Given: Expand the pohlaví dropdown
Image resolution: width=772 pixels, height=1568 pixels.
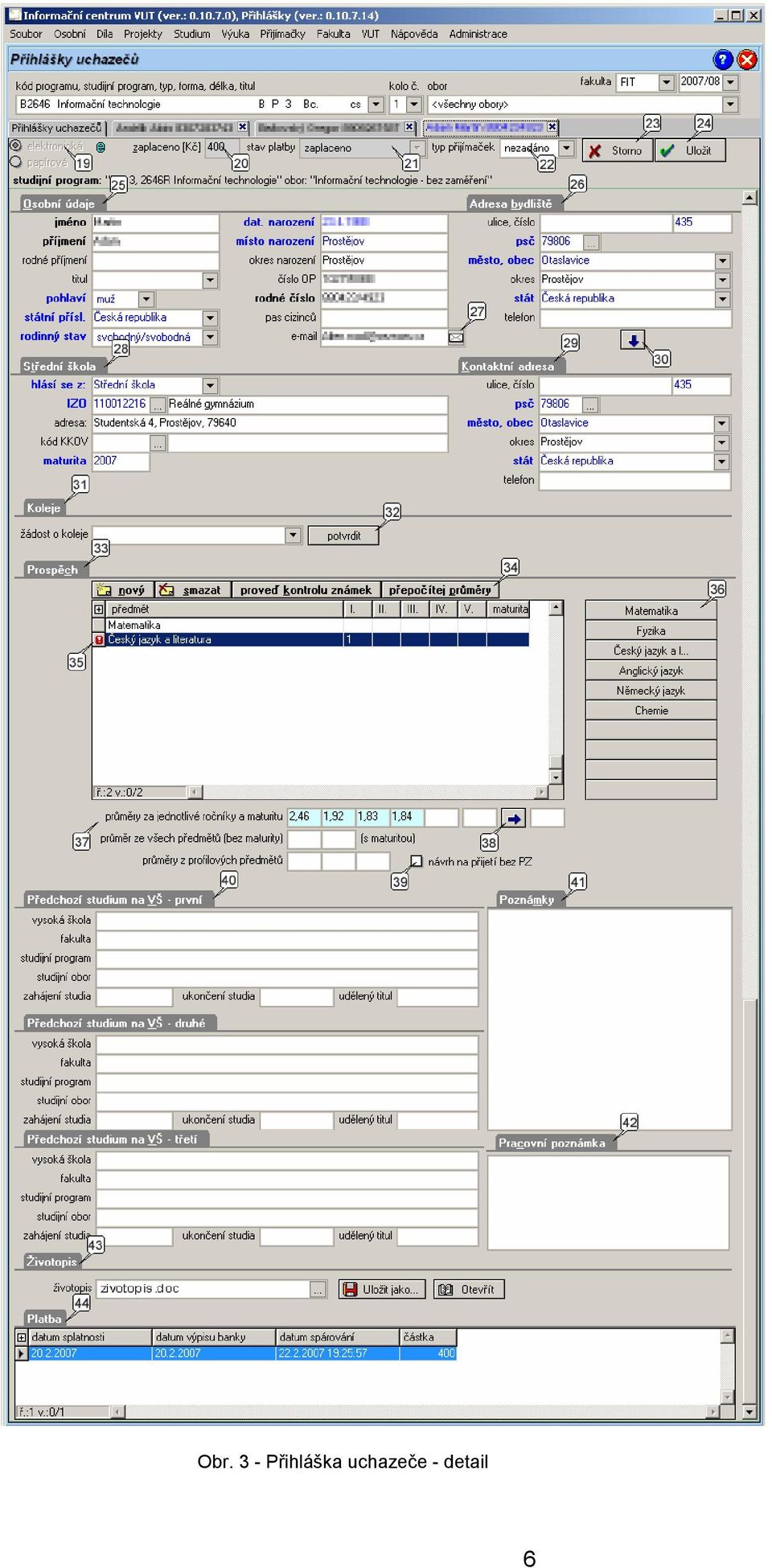Looking at the screenshot, I should pyautogui.click(x=146, y=299).
